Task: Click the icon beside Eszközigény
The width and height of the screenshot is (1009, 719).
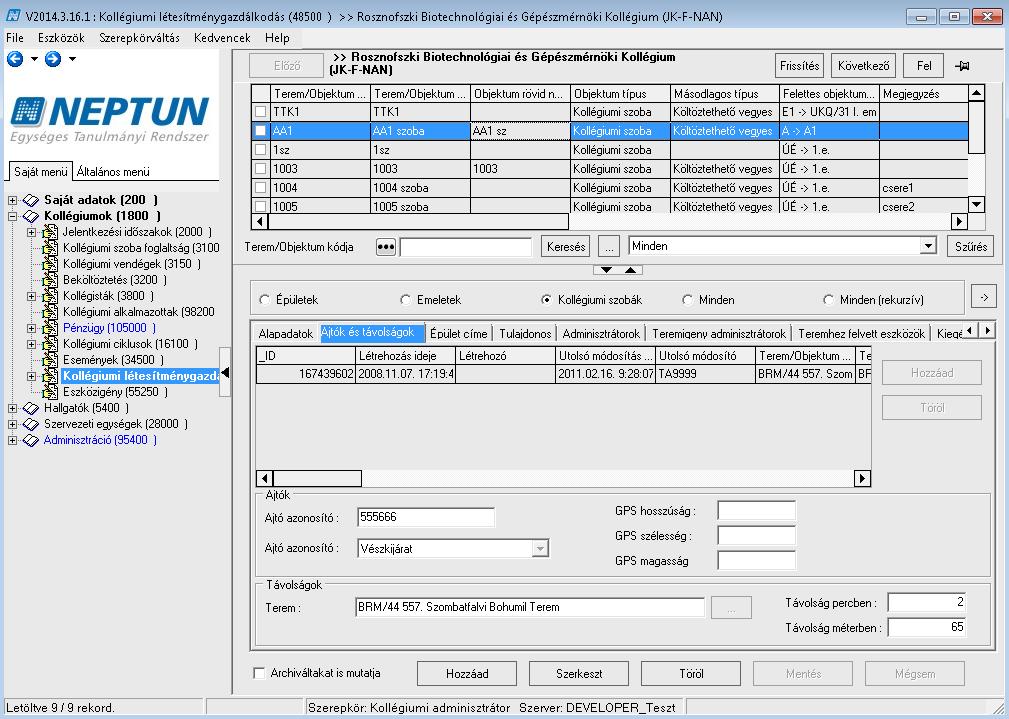Action: pos(50,392)
